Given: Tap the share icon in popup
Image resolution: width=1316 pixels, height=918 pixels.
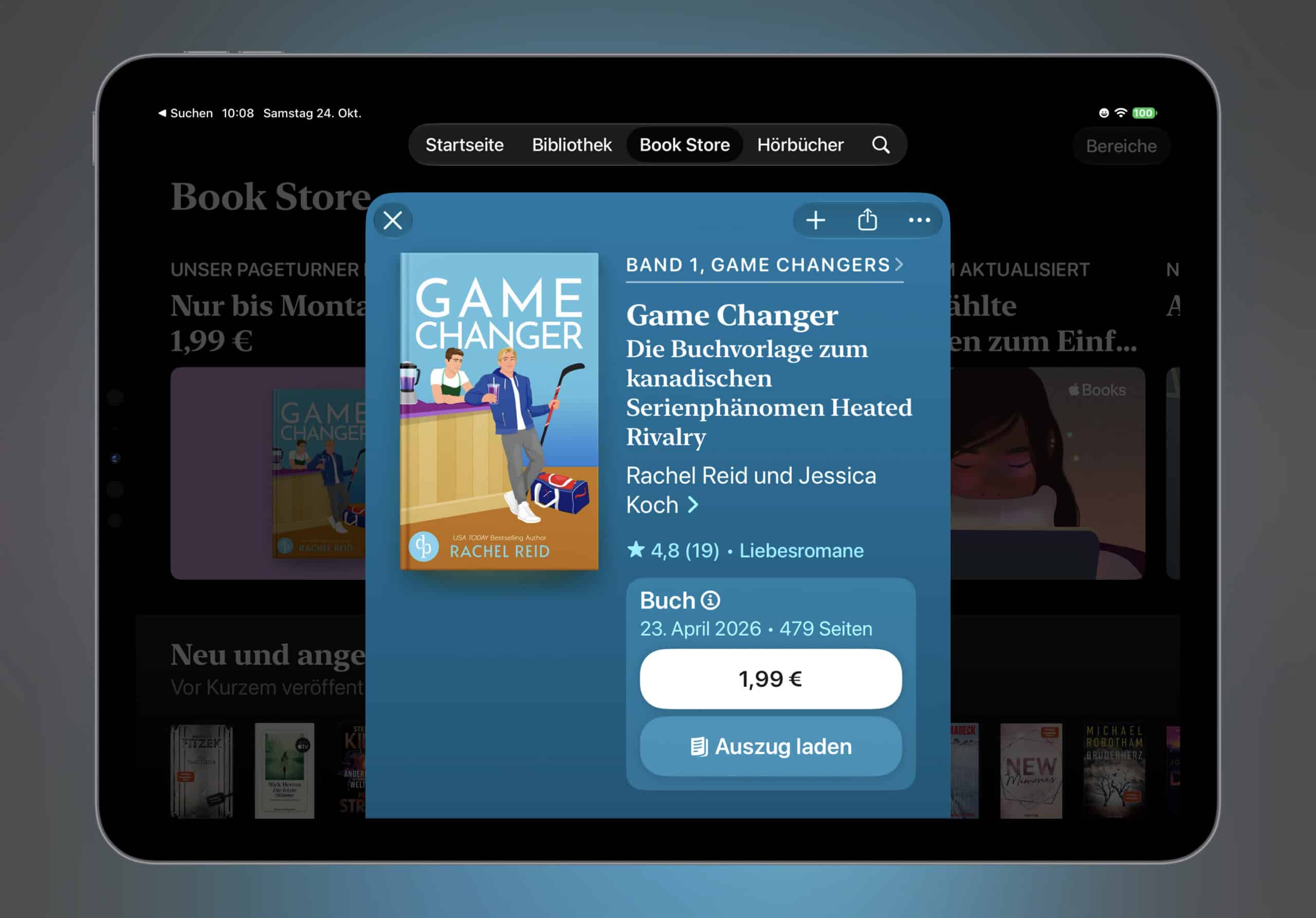Looking at the screenshot, I should (x=867, y=220).
